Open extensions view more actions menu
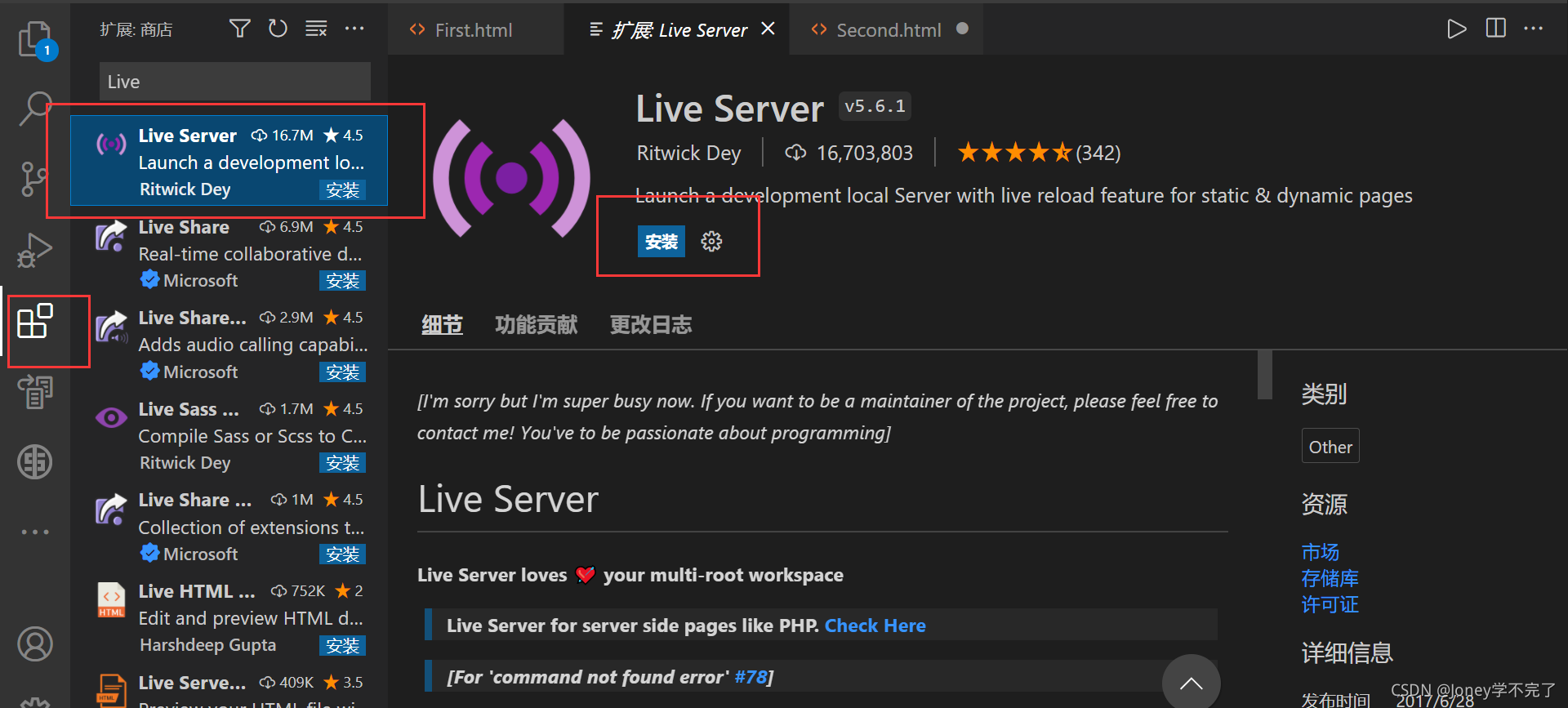 point(354,29)
